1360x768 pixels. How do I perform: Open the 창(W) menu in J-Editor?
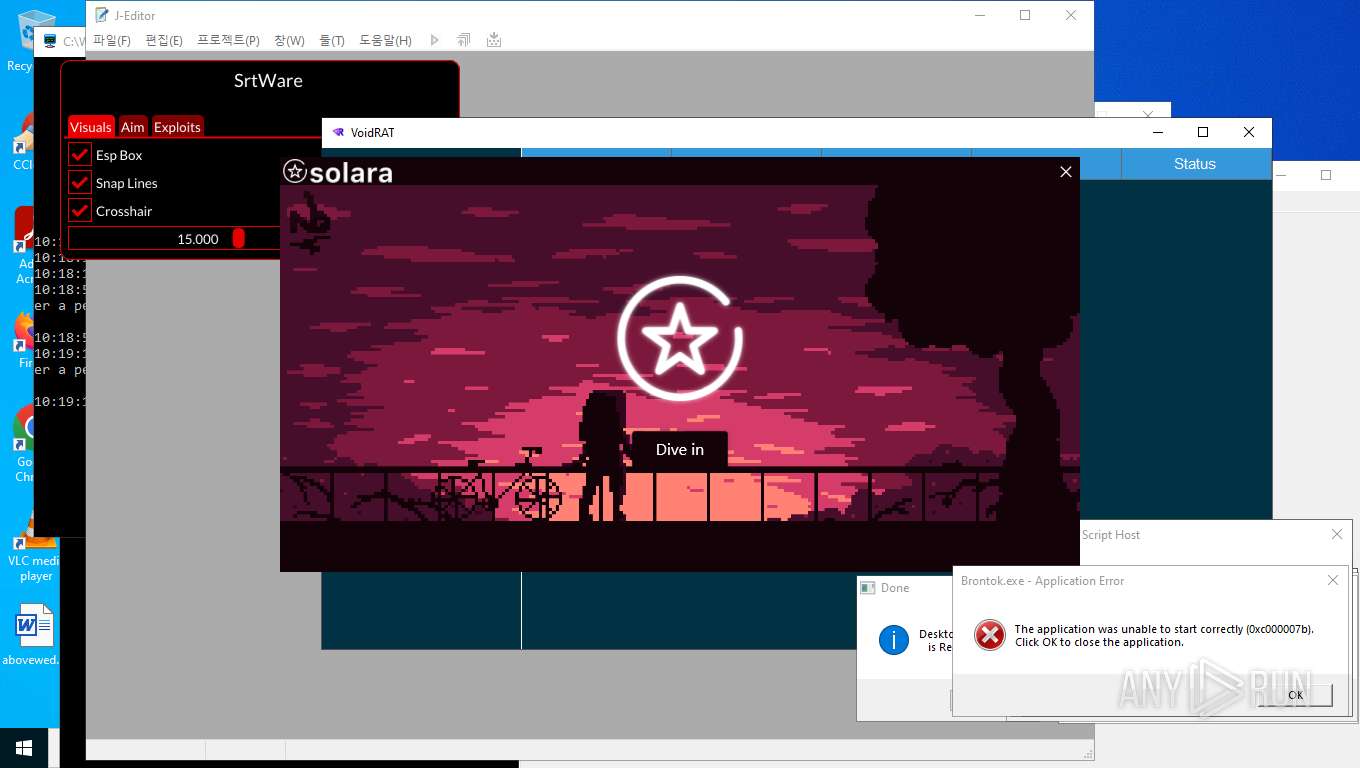pos(289,40)
